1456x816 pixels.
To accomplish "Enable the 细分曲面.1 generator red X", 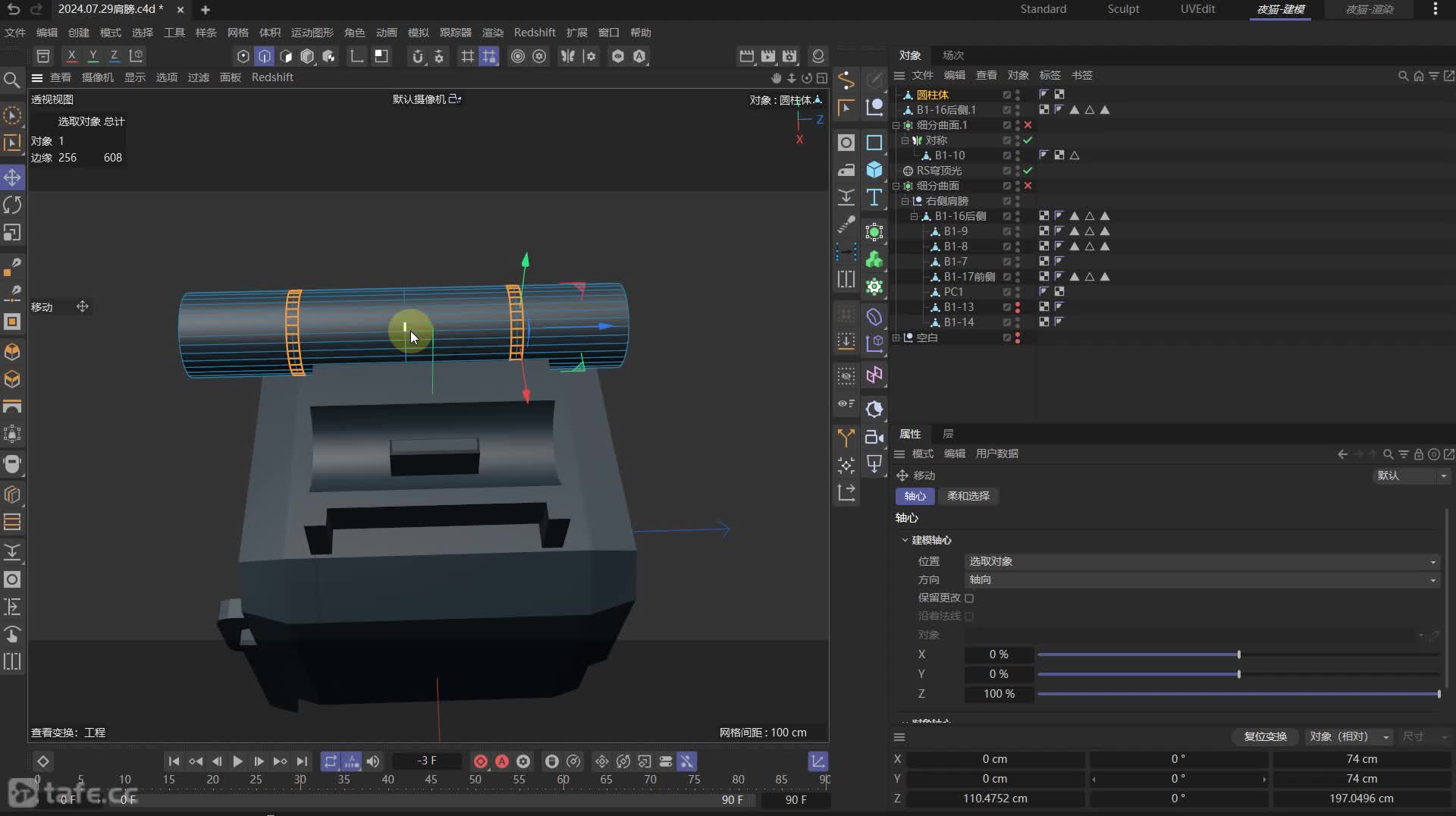I will pos(1028,125).
